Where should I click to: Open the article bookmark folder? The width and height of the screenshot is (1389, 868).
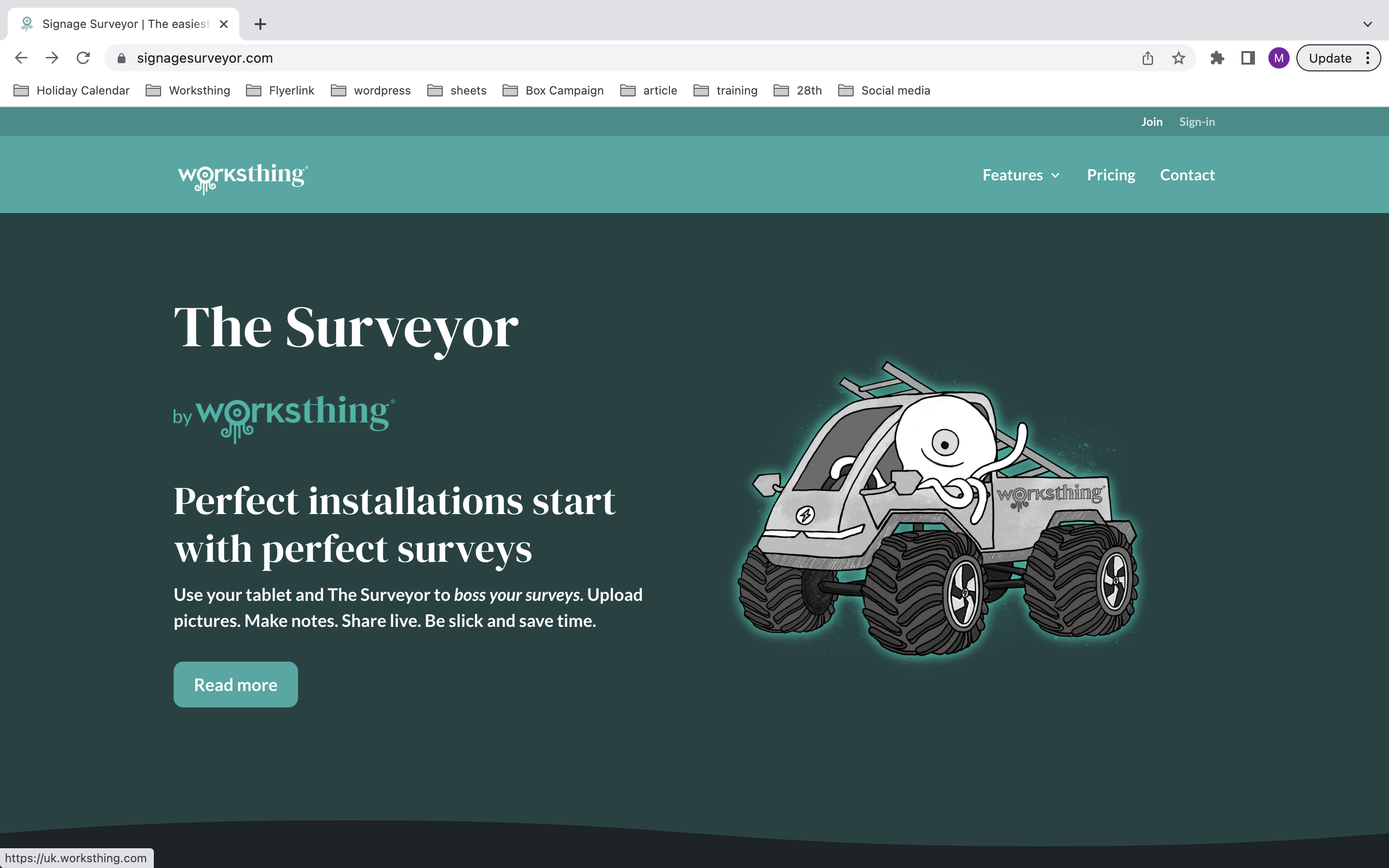(649, 90)
